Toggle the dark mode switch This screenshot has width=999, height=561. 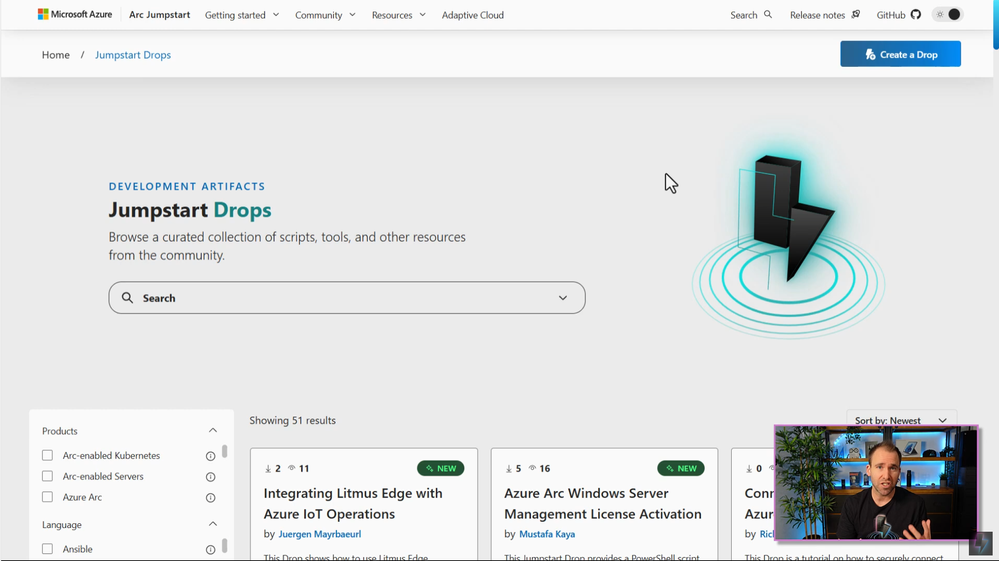point(947,14)
